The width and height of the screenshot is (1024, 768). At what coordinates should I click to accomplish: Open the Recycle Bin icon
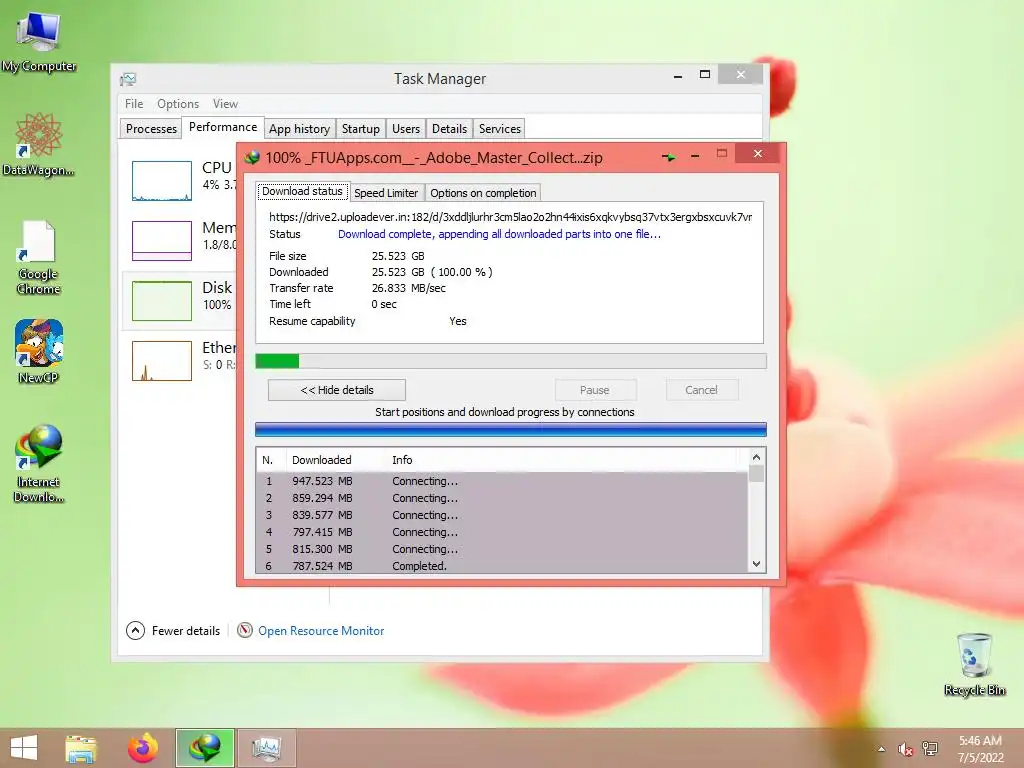[974, 664]
